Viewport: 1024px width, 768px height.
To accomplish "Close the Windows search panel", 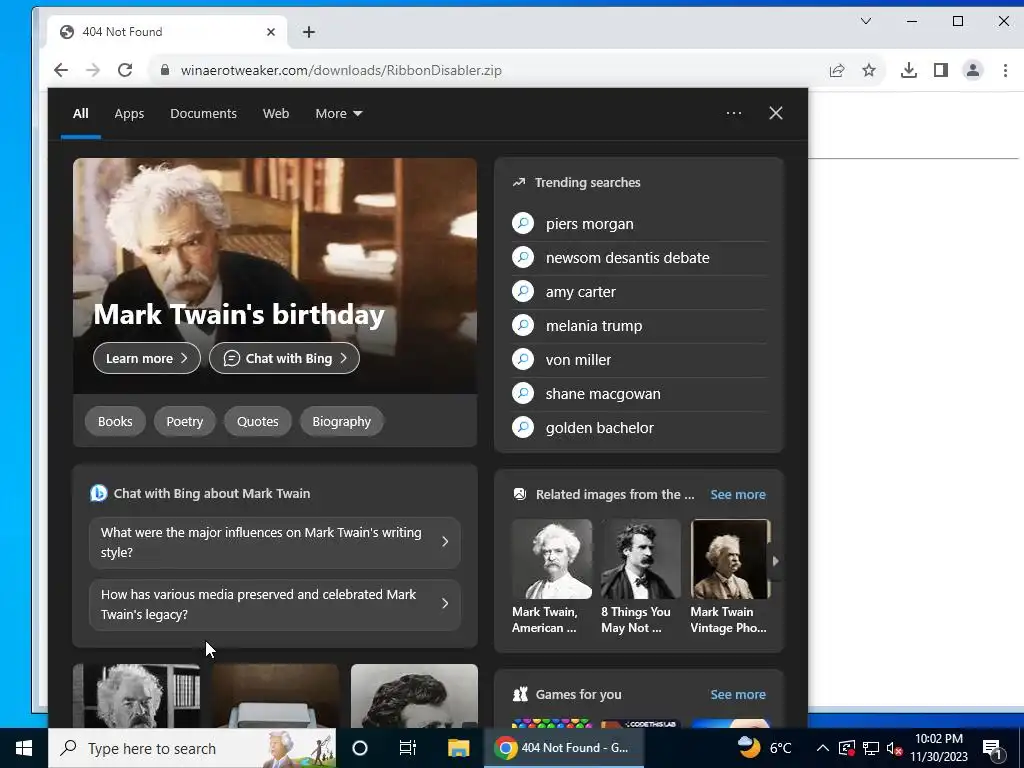I will [x=776, y=113].
